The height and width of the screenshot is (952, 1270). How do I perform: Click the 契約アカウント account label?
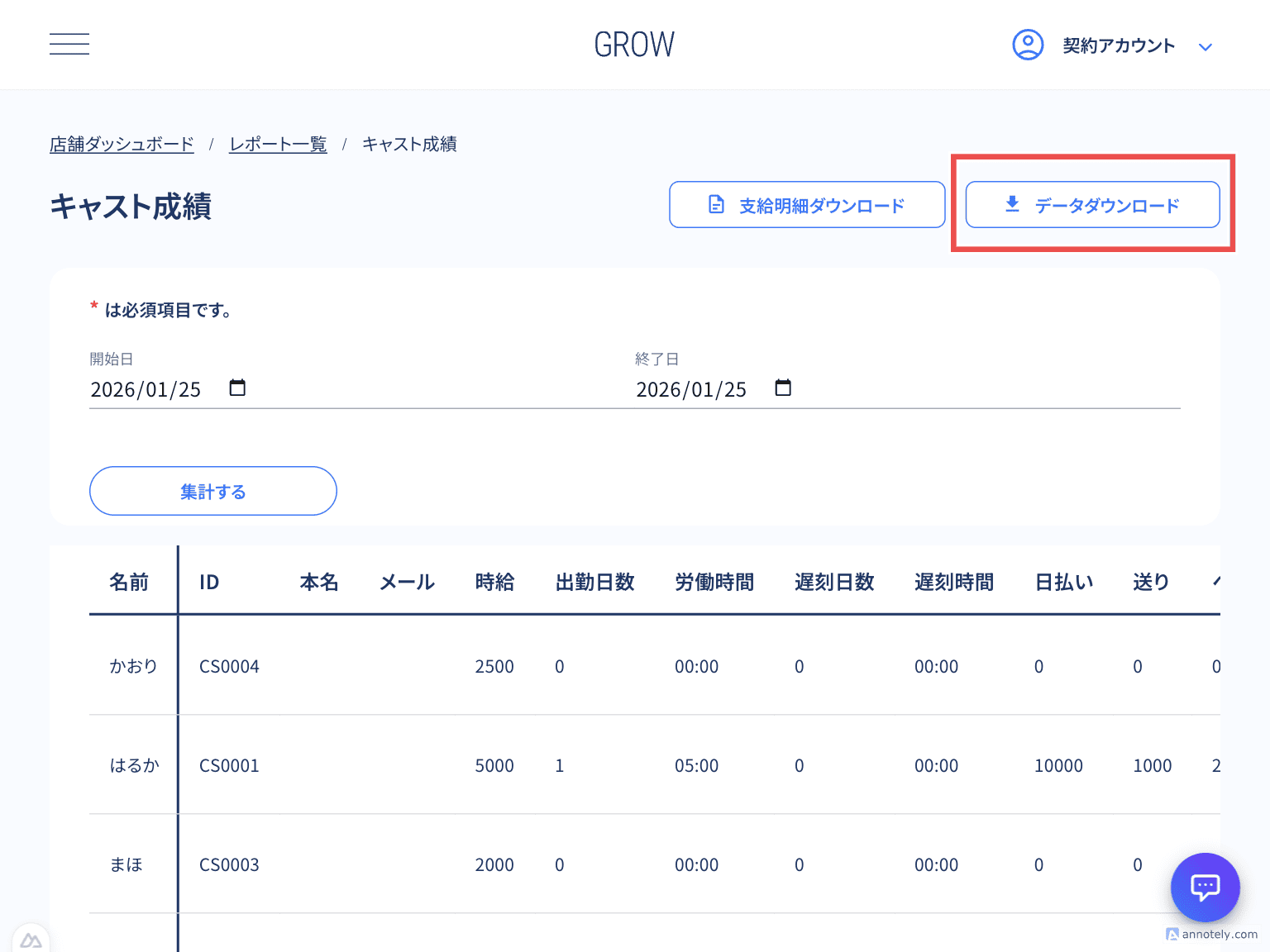(1118, 45)
